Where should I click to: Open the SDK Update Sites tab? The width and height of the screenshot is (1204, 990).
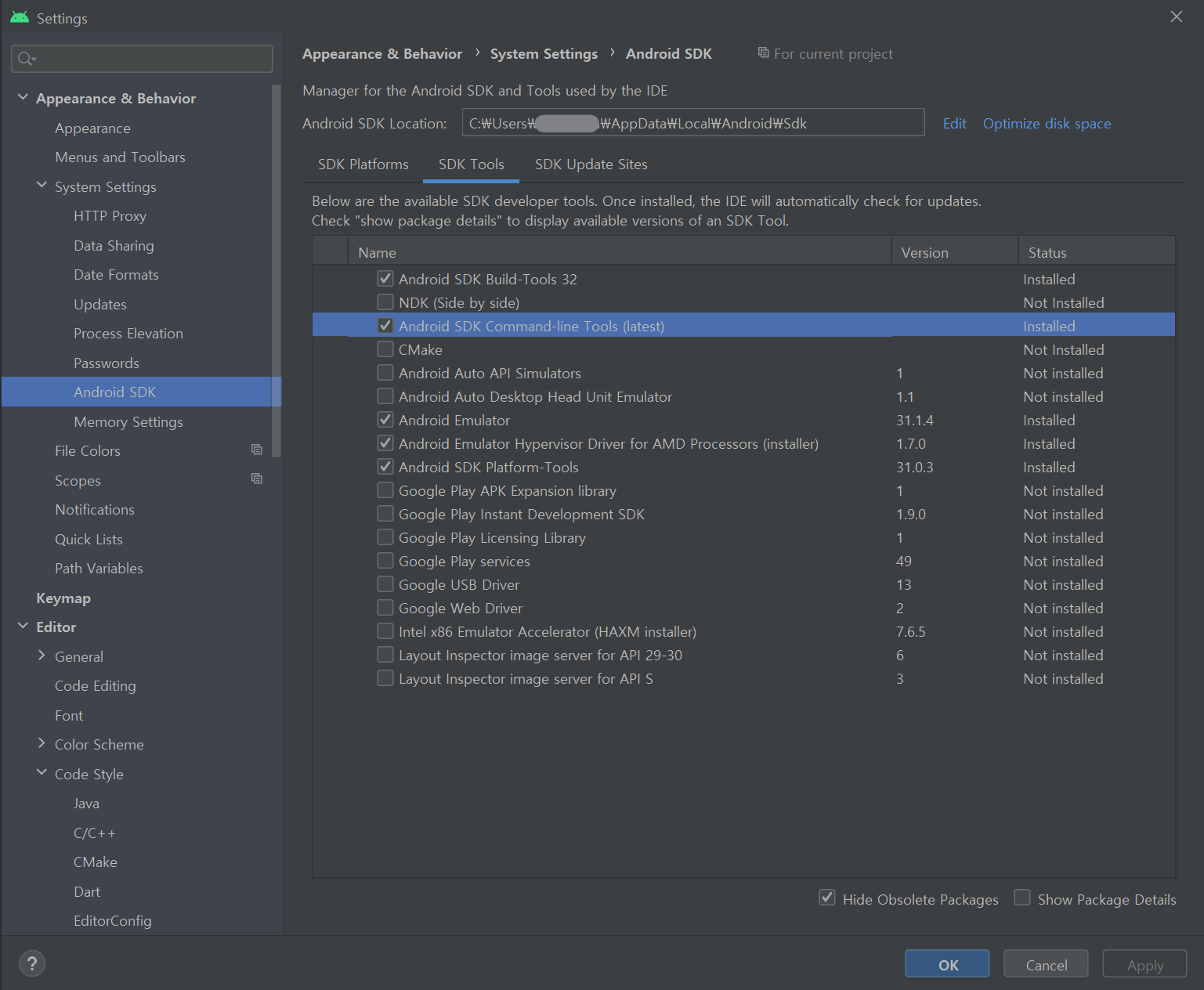(591, 164)
